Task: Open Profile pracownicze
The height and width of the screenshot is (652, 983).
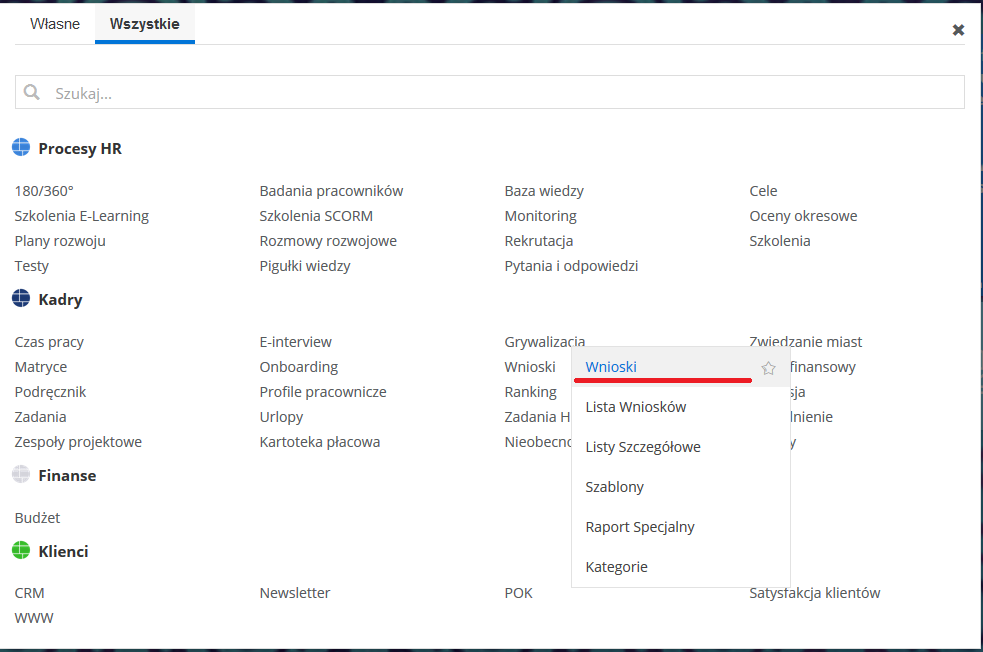Action: tap(323, 392)
